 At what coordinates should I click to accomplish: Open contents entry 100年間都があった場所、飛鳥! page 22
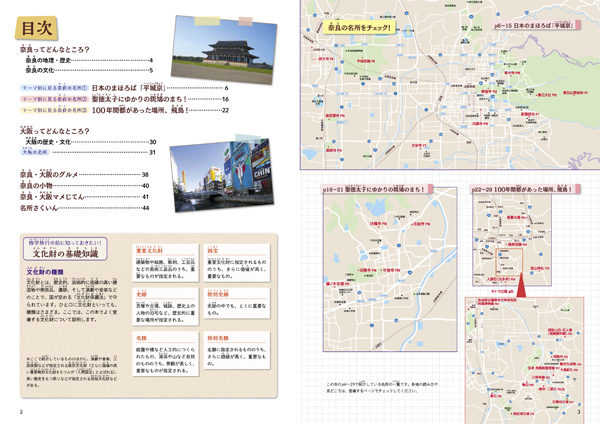(x=160, y=110)
